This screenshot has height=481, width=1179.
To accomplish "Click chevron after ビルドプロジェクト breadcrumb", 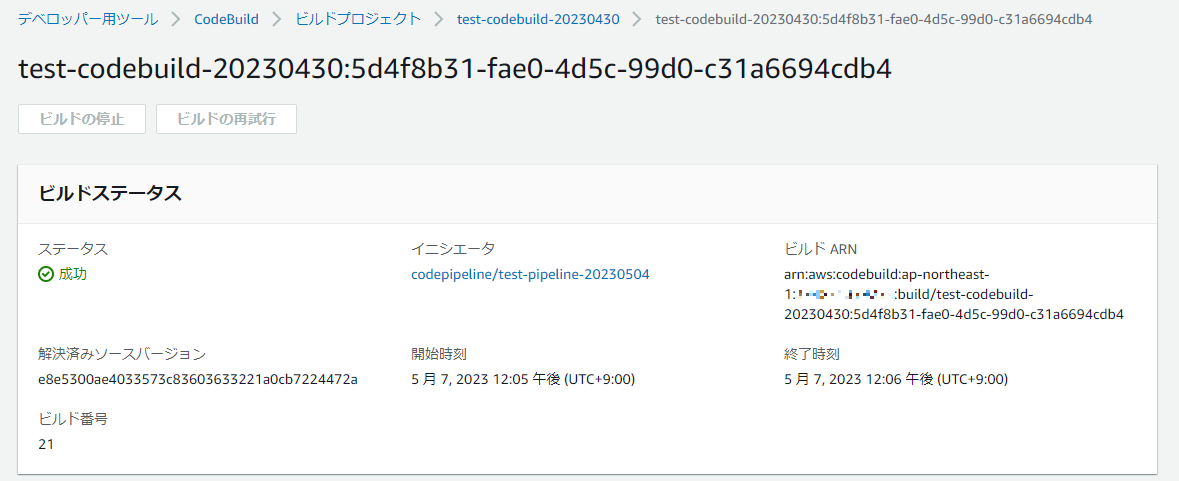I will (x=439, y=20).
